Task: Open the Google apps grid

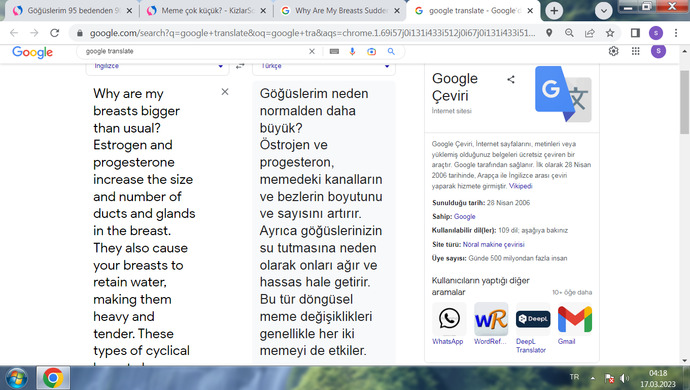Action: [635, 52]
